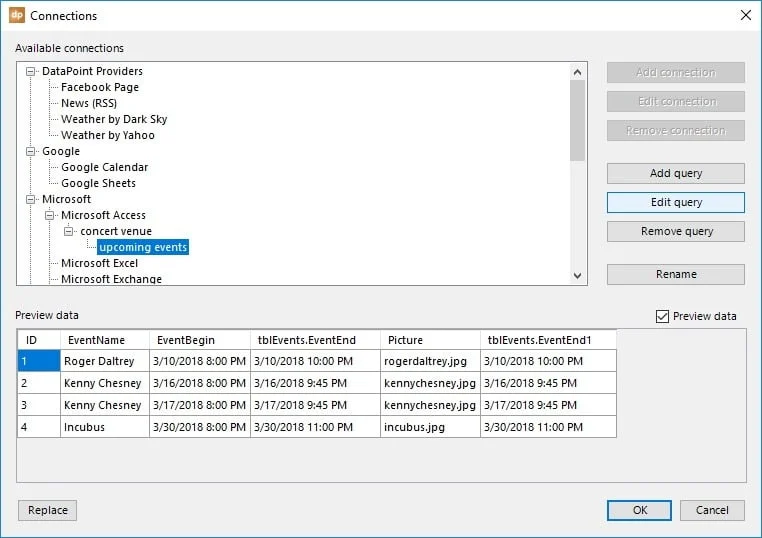Viewport: 762px width, 538px height.
Task: Collapse the concert venue connection
Action: click(69, 231)
